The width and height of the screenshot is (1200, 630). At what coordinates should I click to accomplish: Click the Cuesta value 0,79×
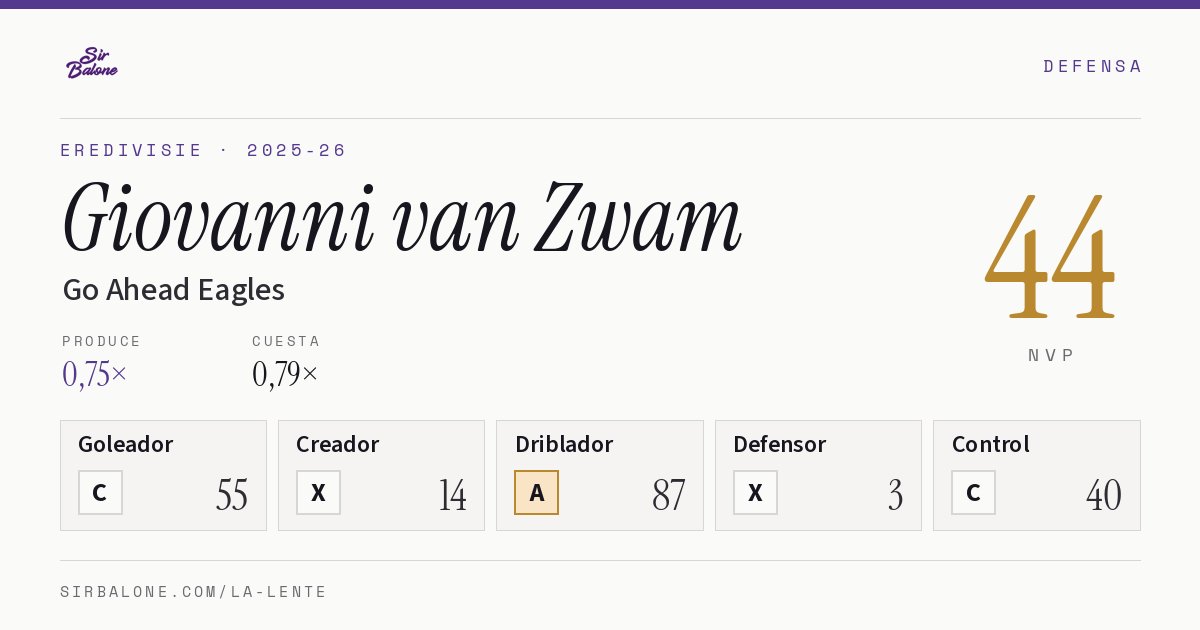point(285,374)
